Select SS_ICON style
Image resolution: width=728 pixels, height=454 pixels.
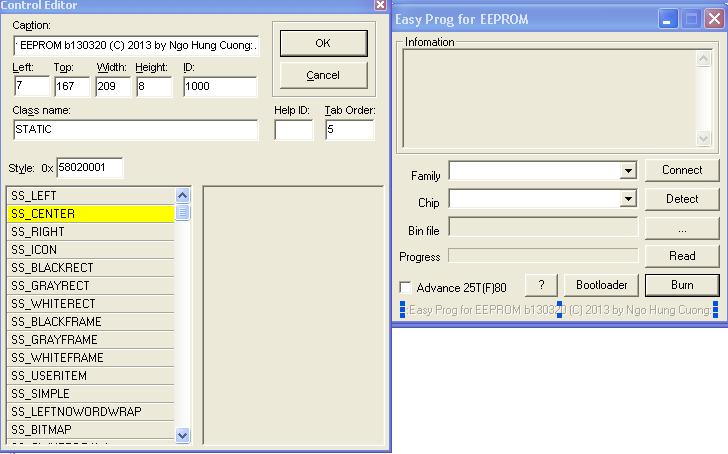coord(91,250)
